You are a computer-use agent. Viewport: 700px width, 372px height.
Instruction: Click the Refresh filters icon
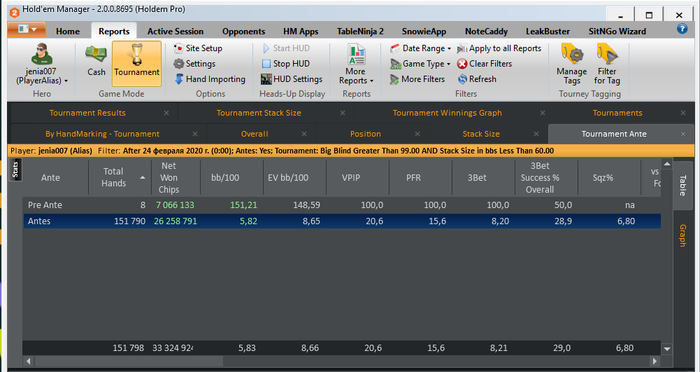pos(462,79)
